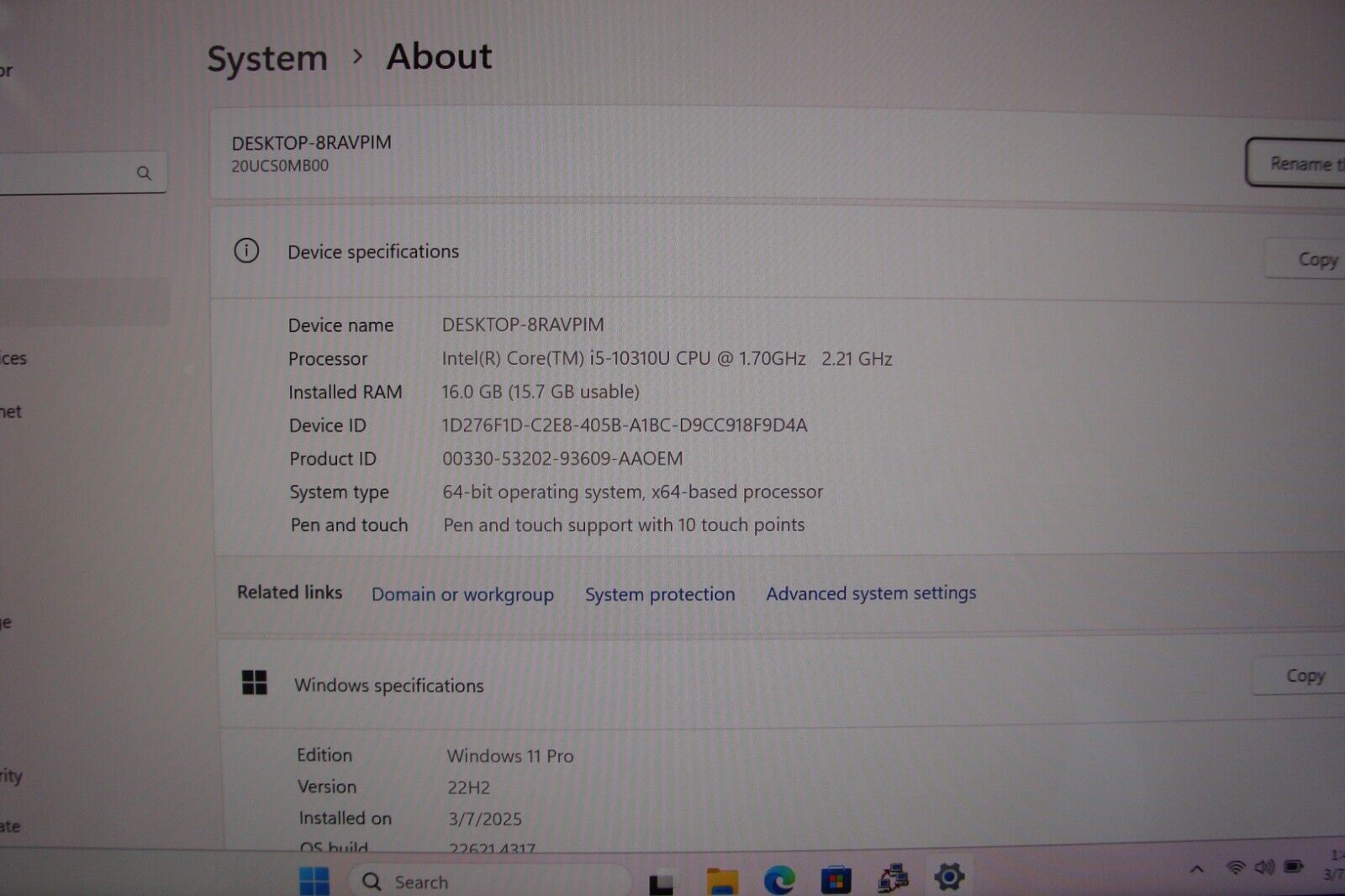Open the volume control in system tray
This screenshot has height=896, width=1345.
[x=1265, y=868]
